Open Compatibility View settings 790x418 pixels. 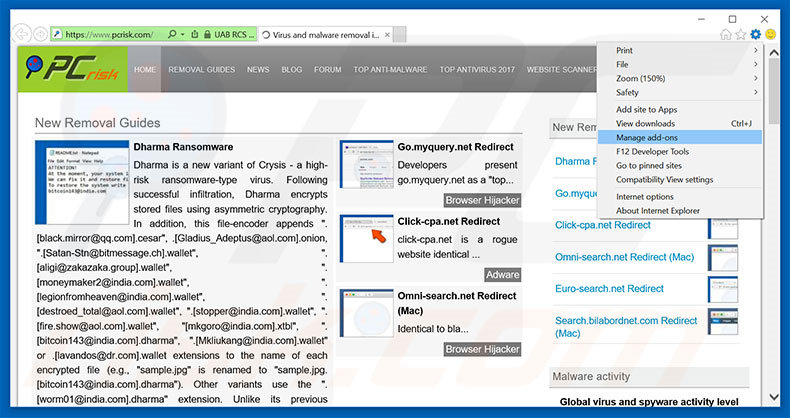680,180
